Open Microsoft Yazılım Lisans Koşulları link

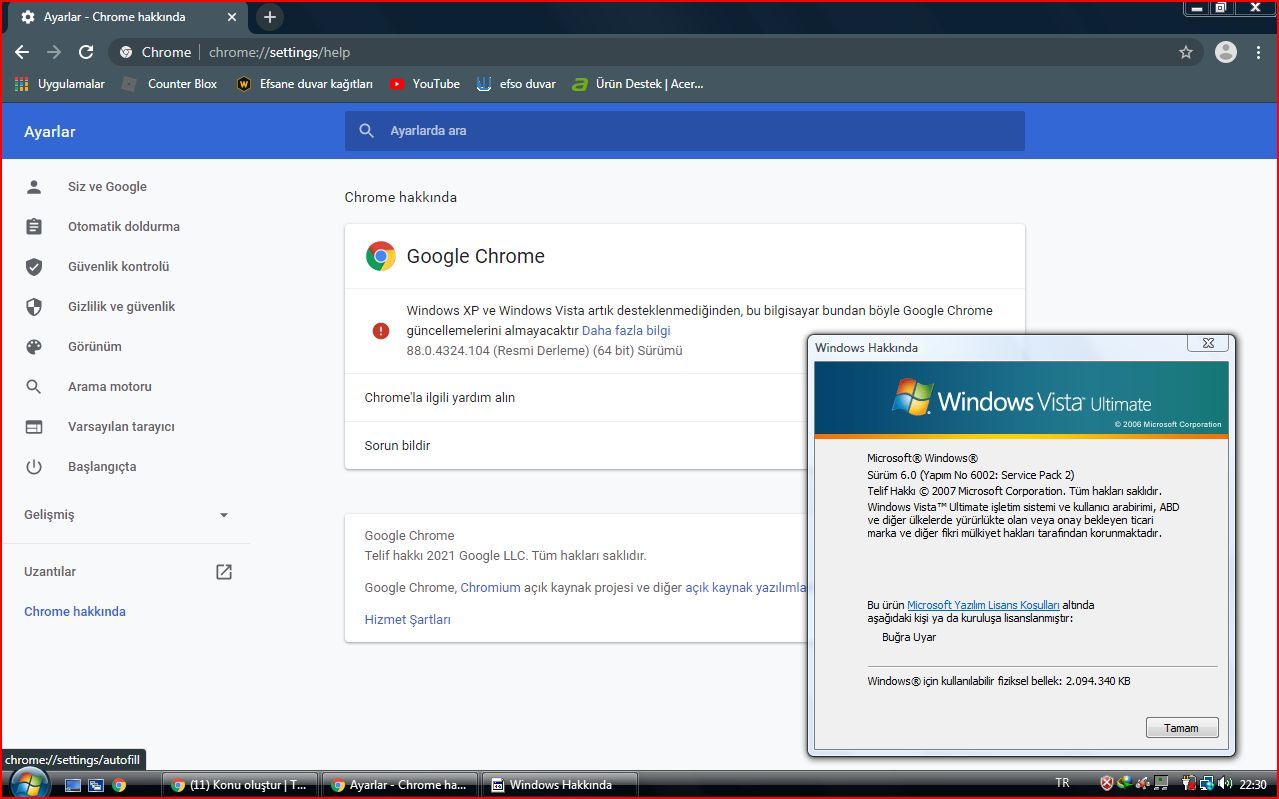click(x=983, y=605)
